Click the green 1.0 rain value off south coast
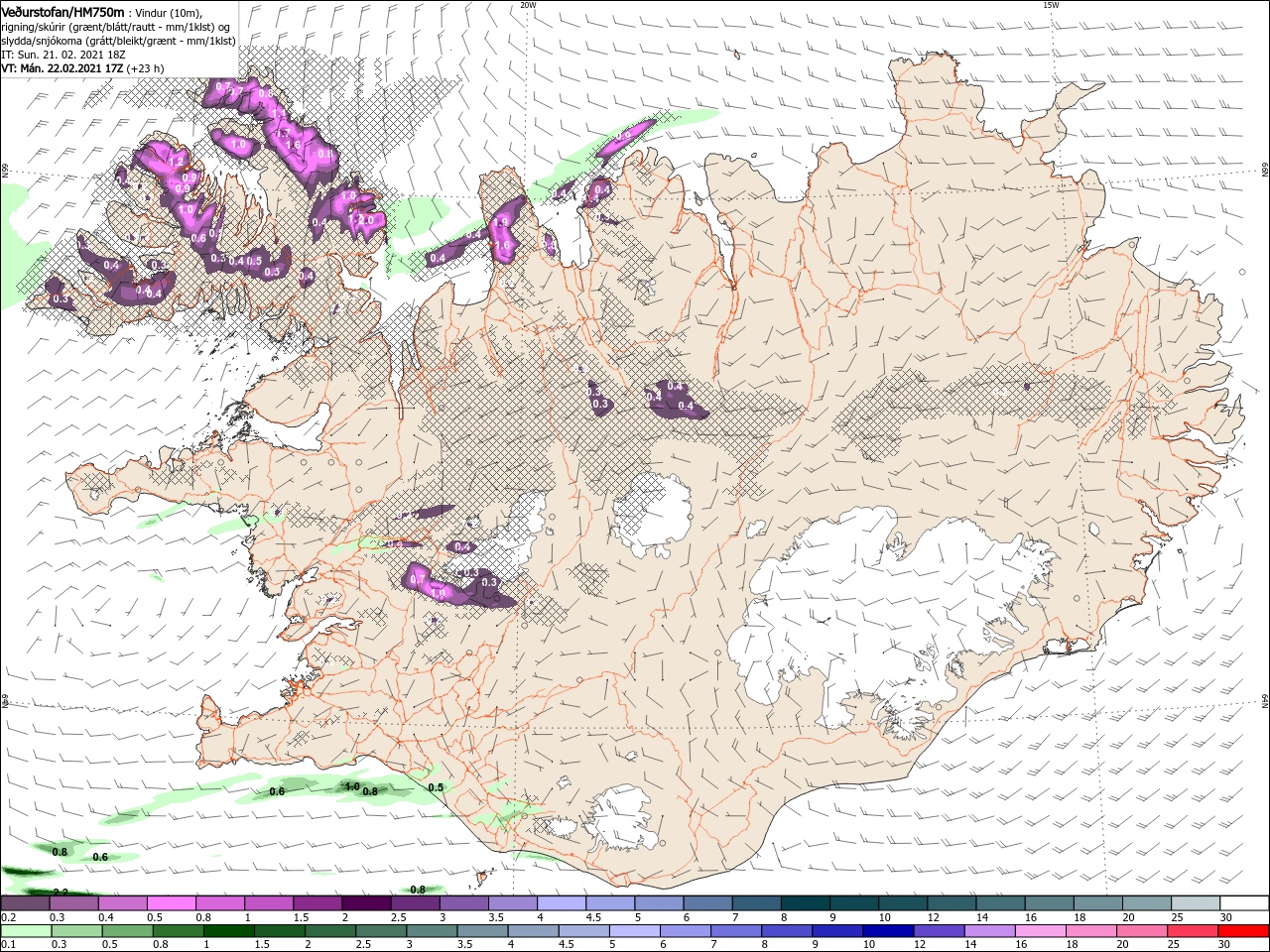The height and width of the screenshot is (952, 1270). (351, 786)
